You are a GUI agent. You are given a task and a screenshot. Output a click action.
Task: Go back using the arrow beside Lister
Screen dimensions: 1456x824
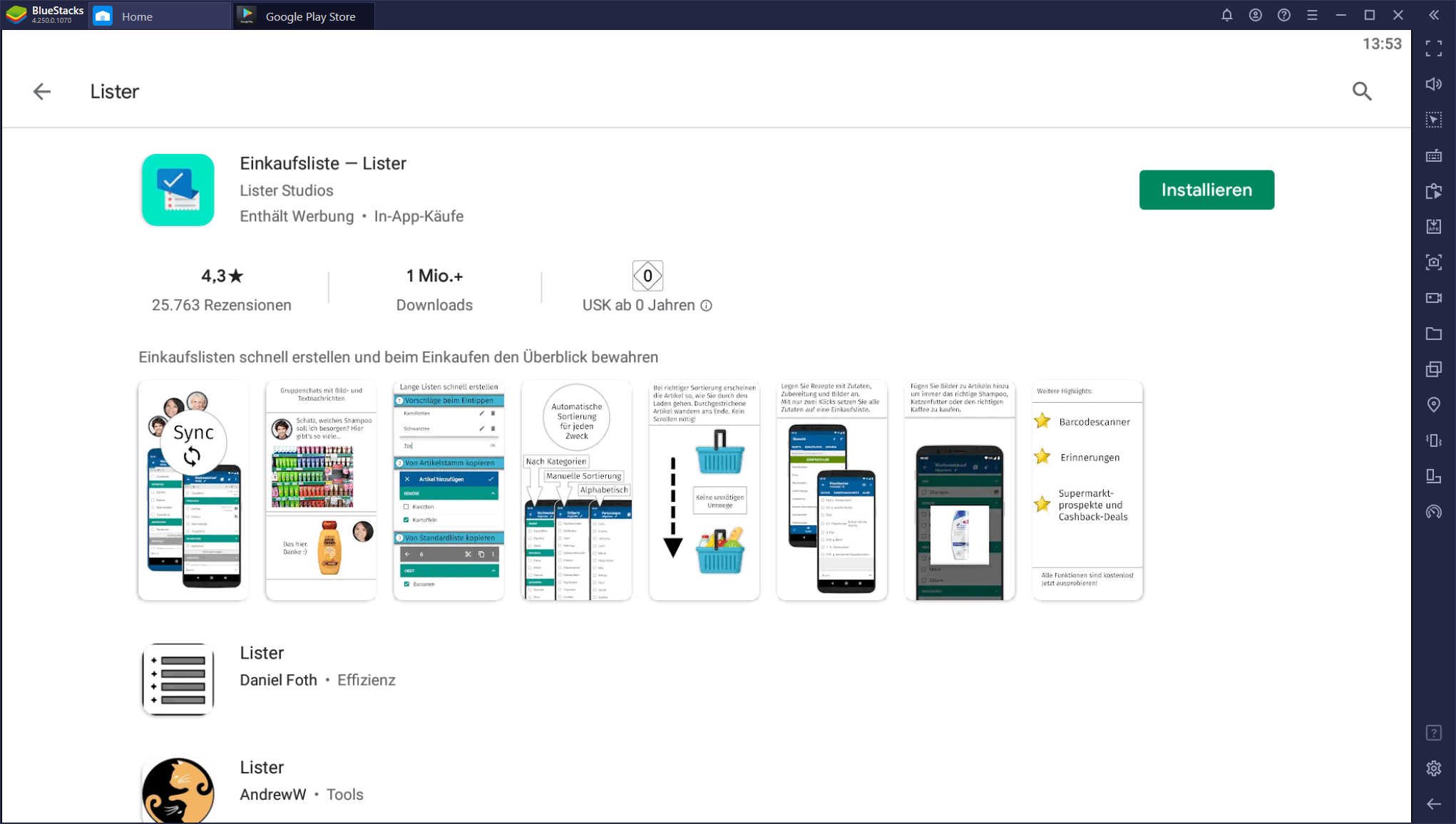click(42, 91)
